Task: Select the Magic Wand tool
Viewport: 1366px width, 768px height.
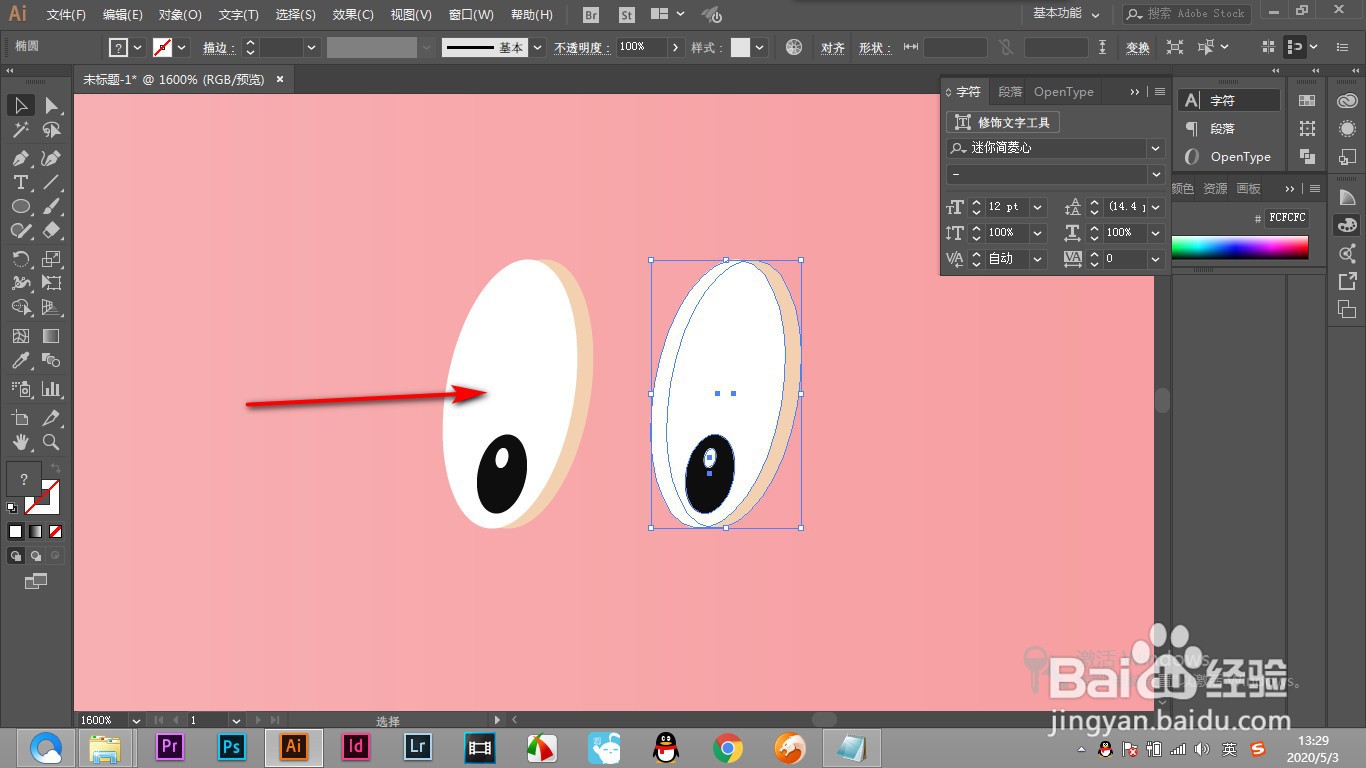Action: 20,130
